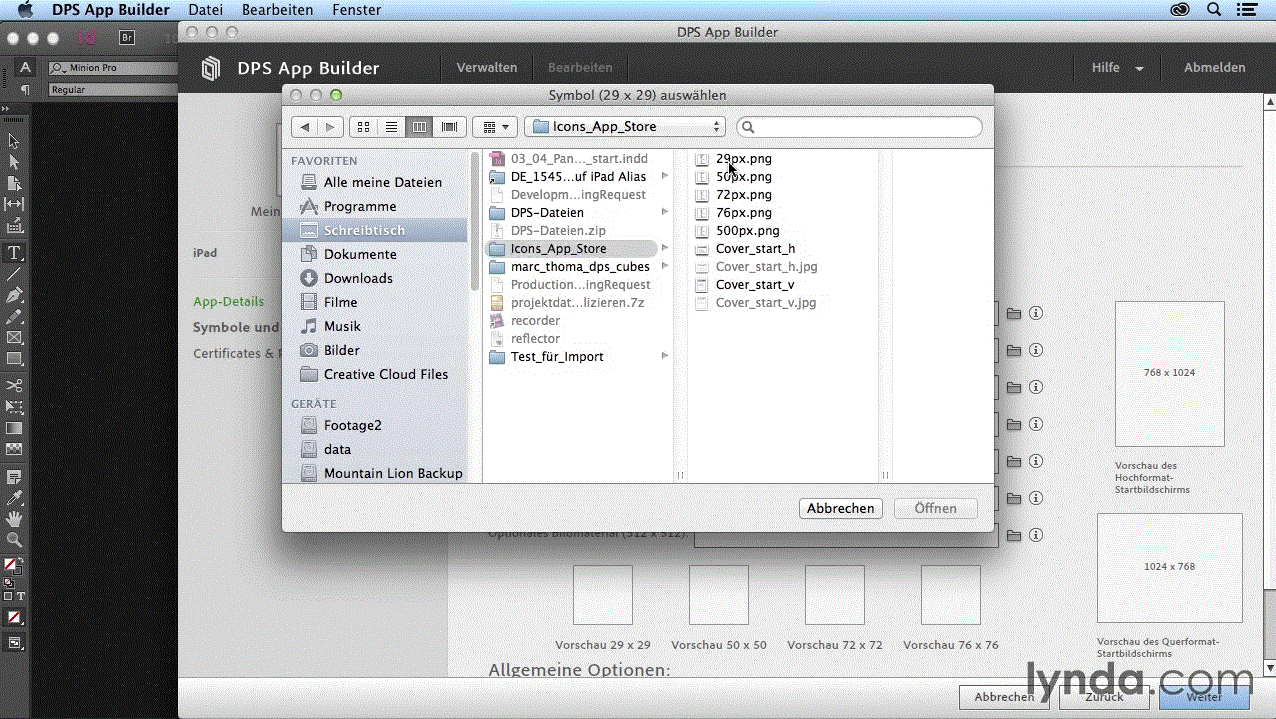Select Dokumente in the sidebar
Image resolution: width=1276 pixels, height=719 pixels.
(360, 254)
